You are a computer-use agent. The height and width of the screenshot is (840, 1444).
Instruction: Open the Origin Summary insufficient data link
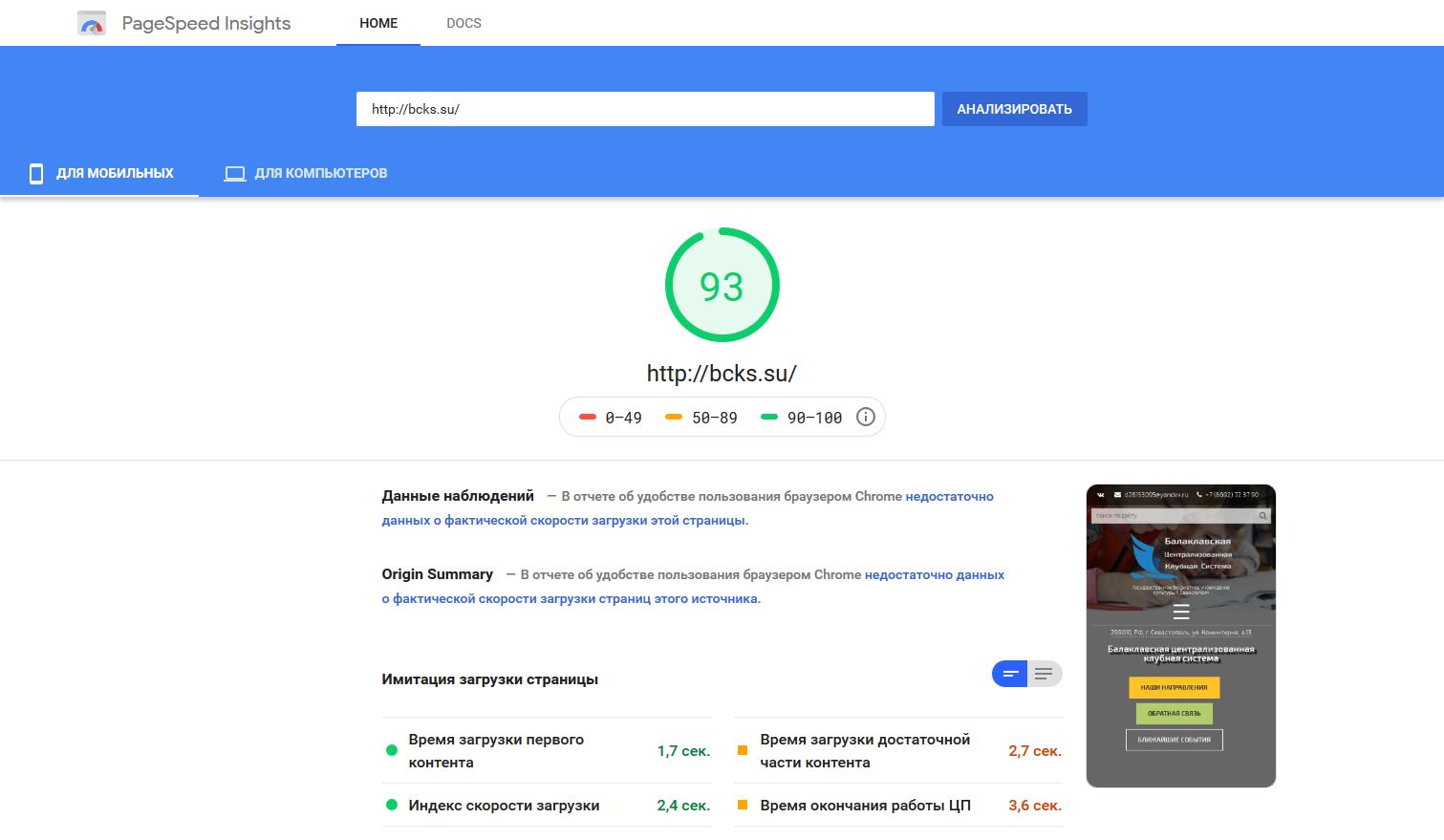693,587
